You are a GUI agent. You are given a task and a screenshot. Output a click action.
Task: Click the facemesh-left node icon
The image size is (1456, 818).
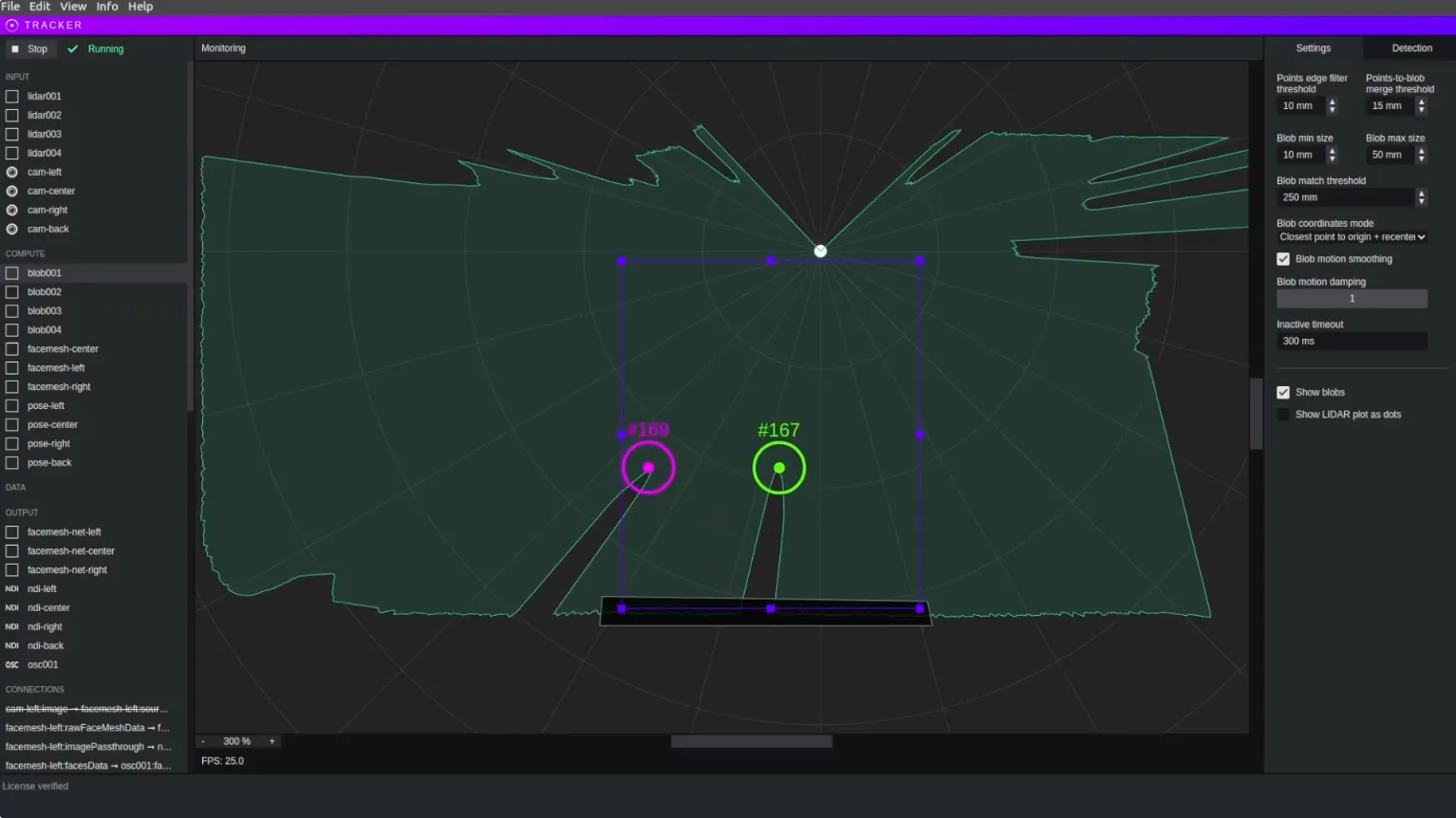(x=12, y=367)
